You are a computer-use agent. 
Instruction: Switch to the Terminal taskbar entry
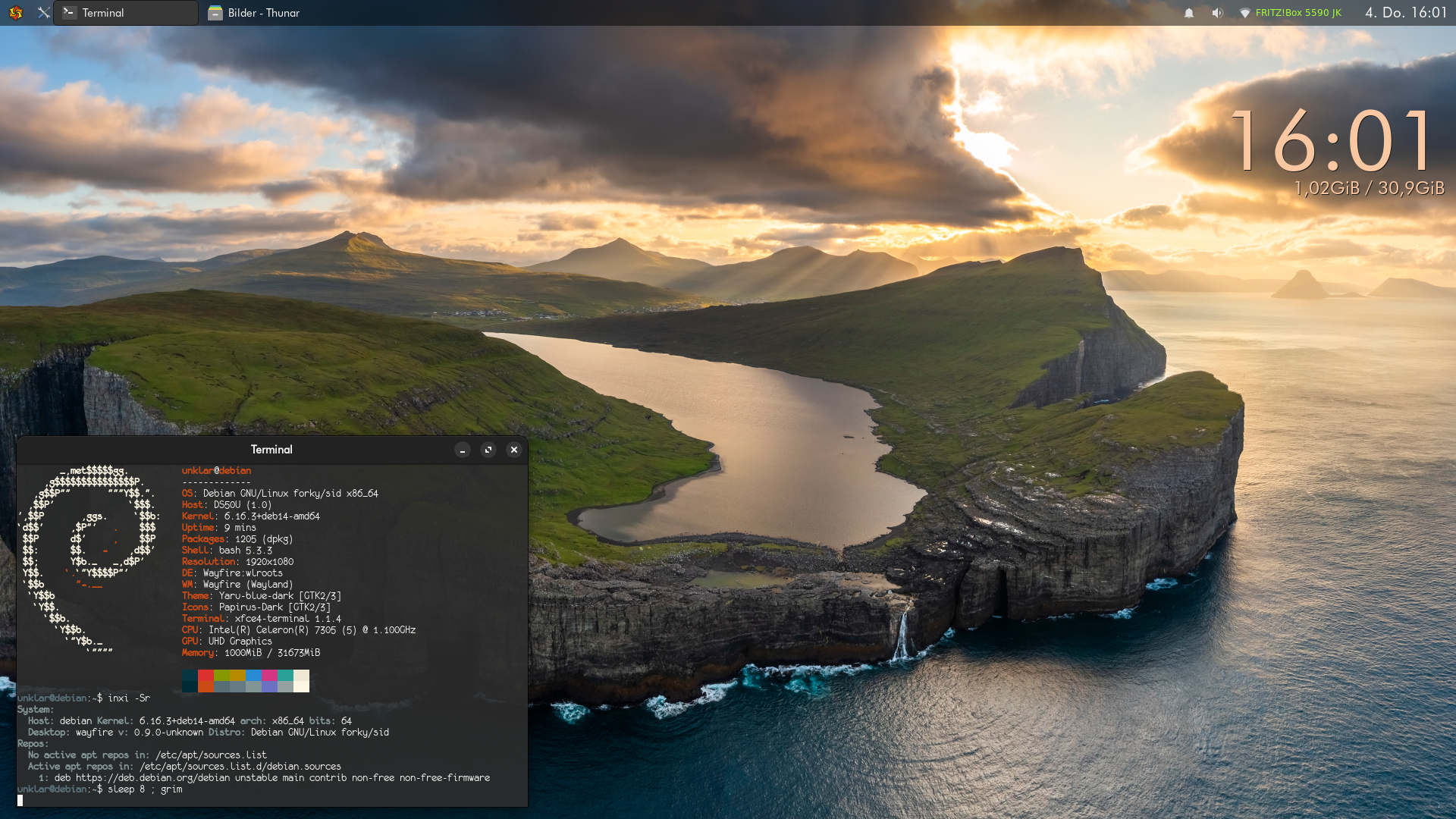tap(125, 13)
